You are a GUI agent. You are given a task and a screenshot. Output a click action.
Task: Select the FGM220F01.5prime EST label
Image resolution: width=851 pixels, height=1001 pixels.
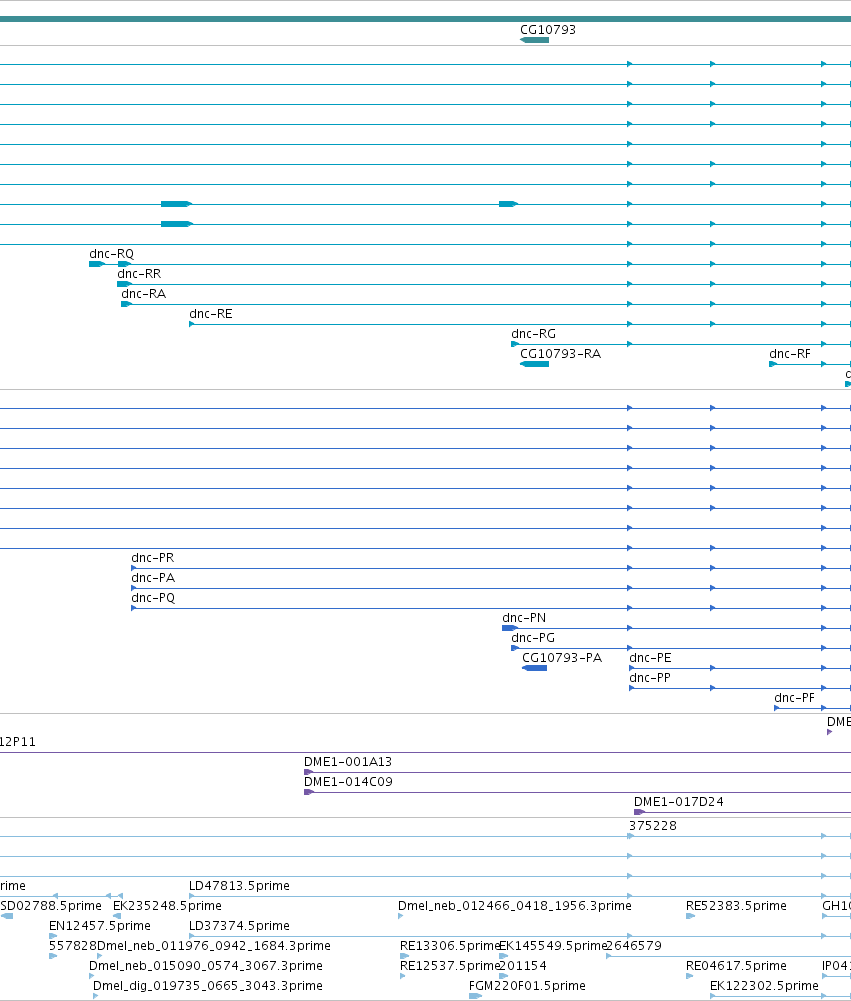point(527,986)
